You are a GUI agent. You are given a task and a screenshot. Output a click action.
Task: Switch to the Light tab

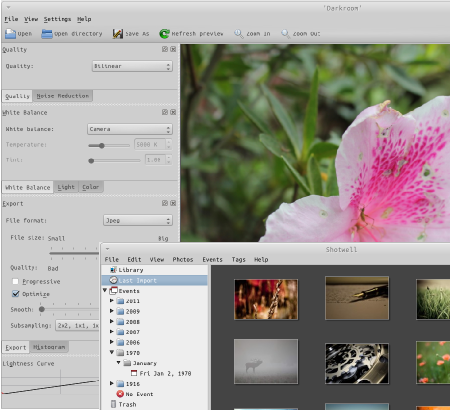coord(66,187)
